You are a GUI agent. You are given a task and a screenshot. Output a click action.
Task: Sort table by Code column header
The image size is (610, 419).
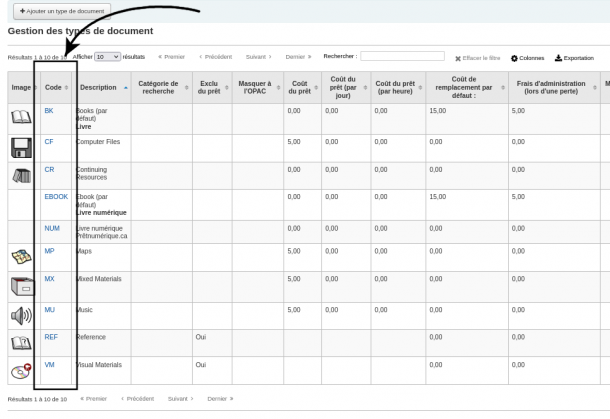coord(56,88)
